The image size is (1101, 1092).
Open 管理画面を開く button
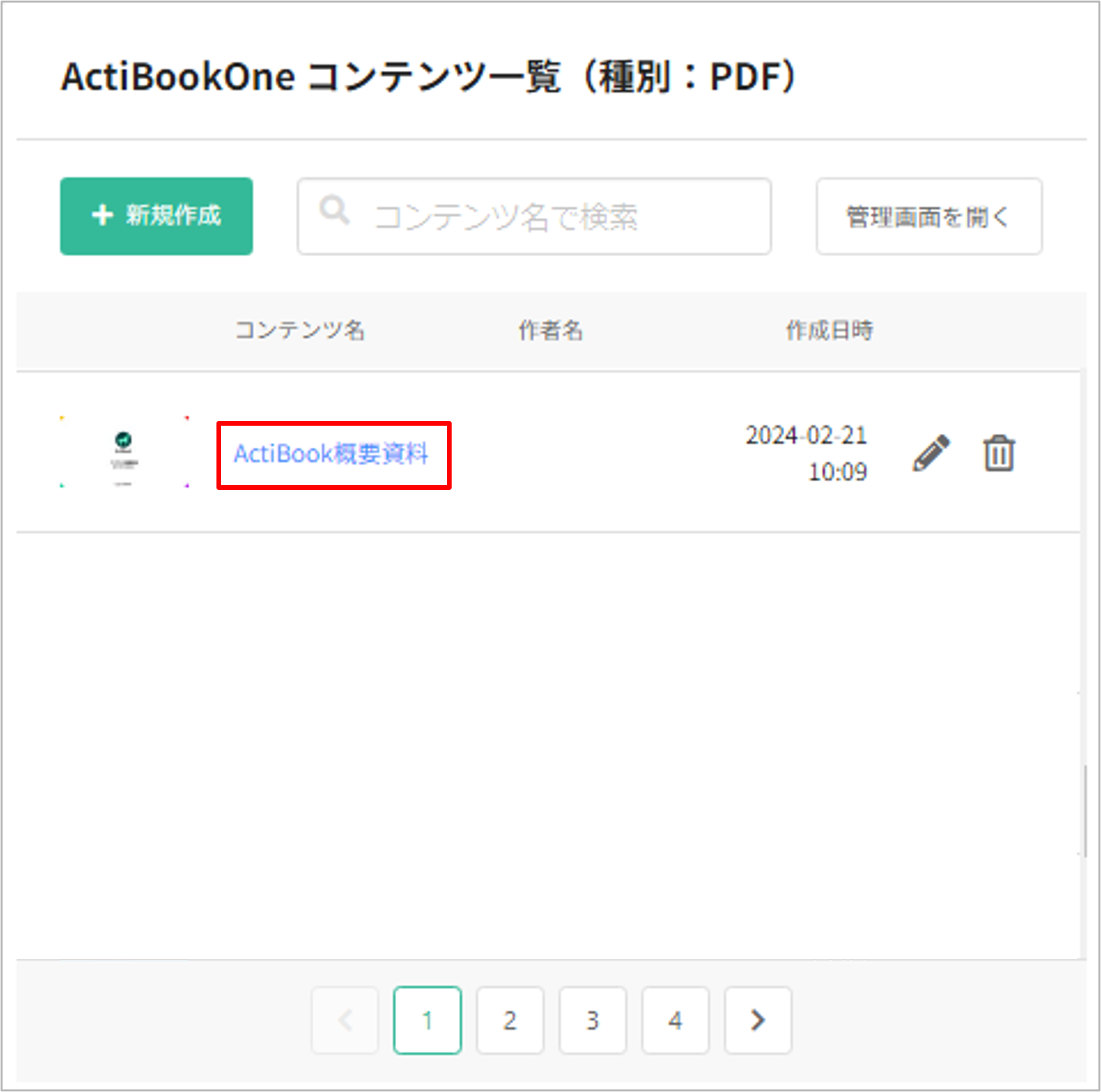[929, 216]
